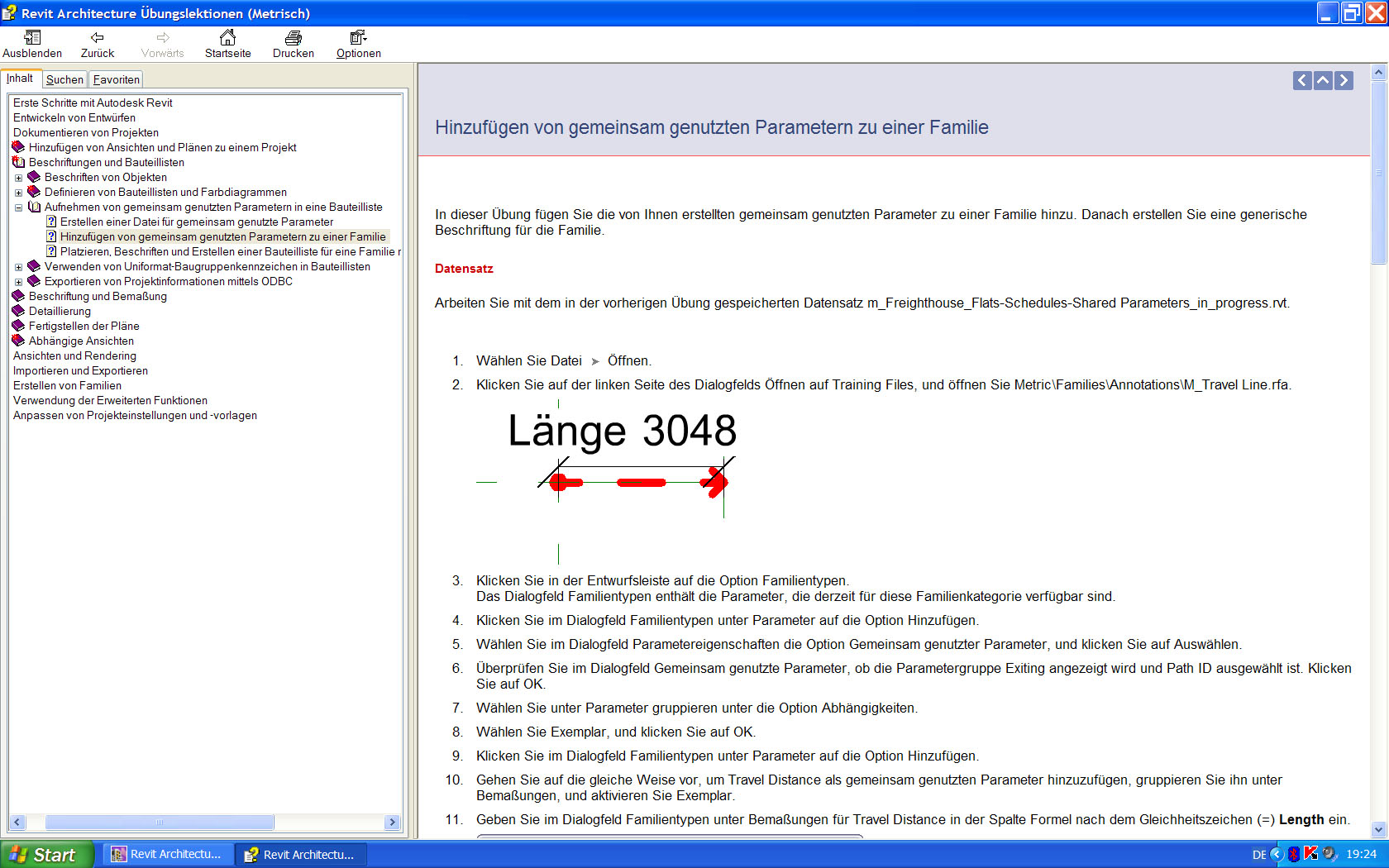
Task: Open Erste Schritte mit Autodesk Revit
Action: point(93,103)
